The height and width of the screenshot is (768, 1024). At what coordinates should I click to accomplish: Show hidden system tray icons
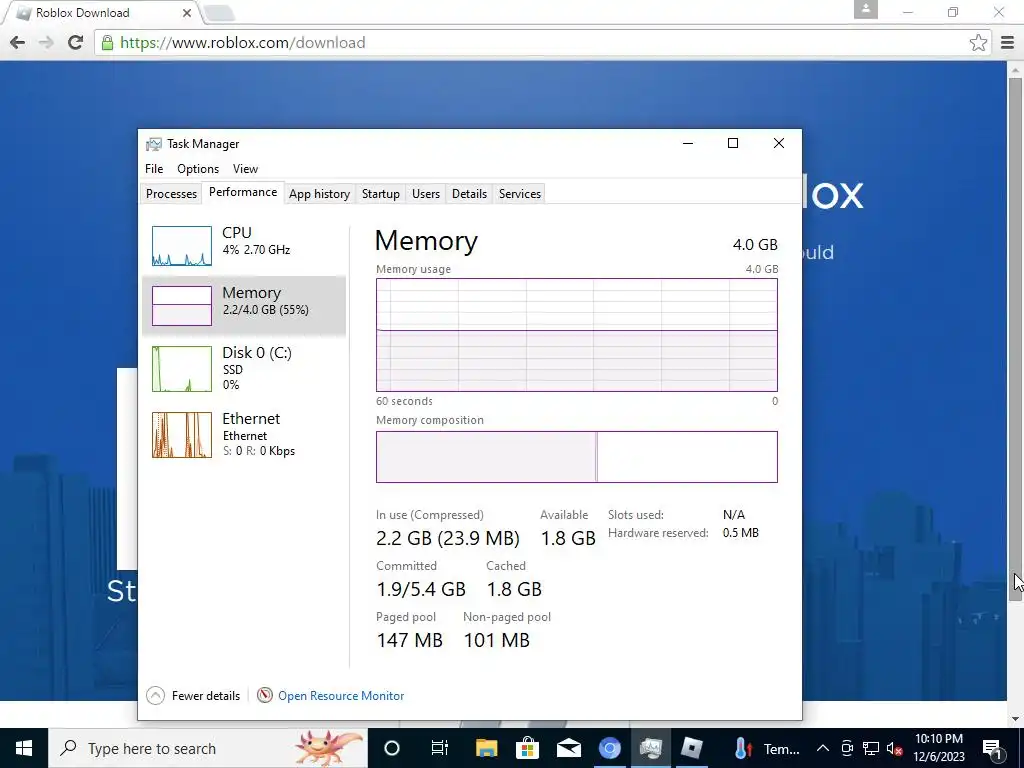pos(823,748)
